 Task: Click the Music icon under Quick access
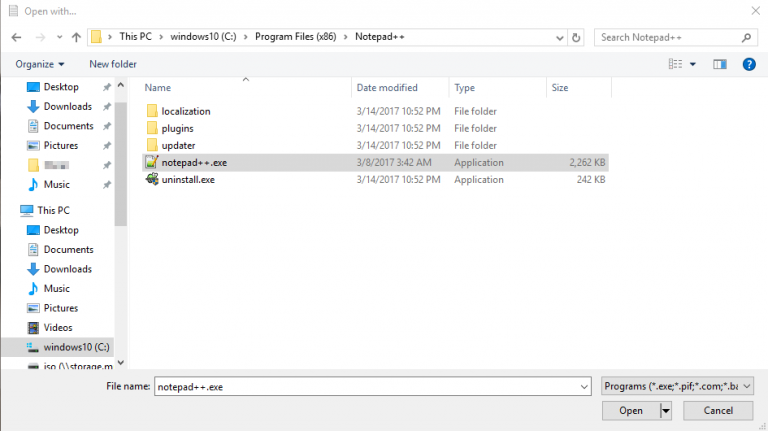(x=33, y=185)
